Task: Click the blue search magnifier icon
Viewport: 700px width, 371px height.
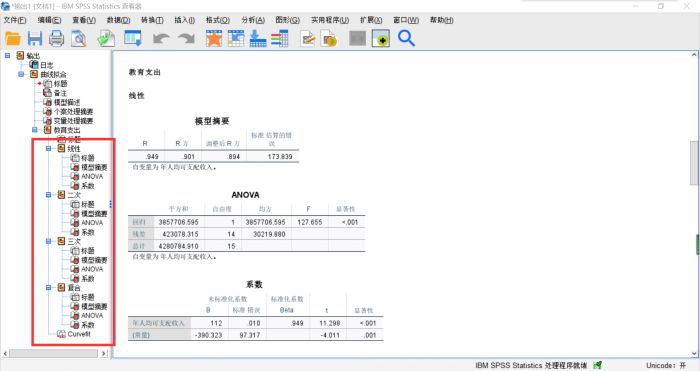Action: click(406, 39)
